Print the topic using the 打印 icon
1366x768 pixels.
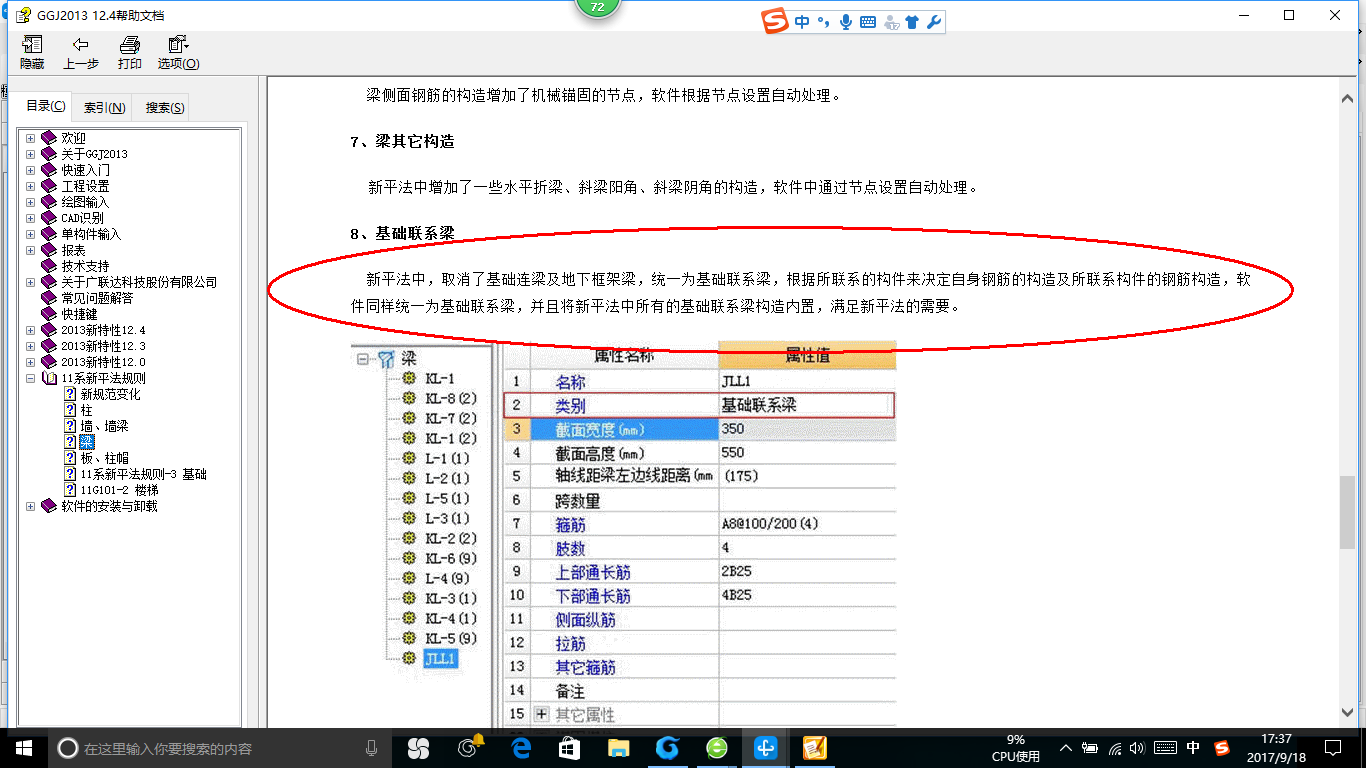[130, 52]
